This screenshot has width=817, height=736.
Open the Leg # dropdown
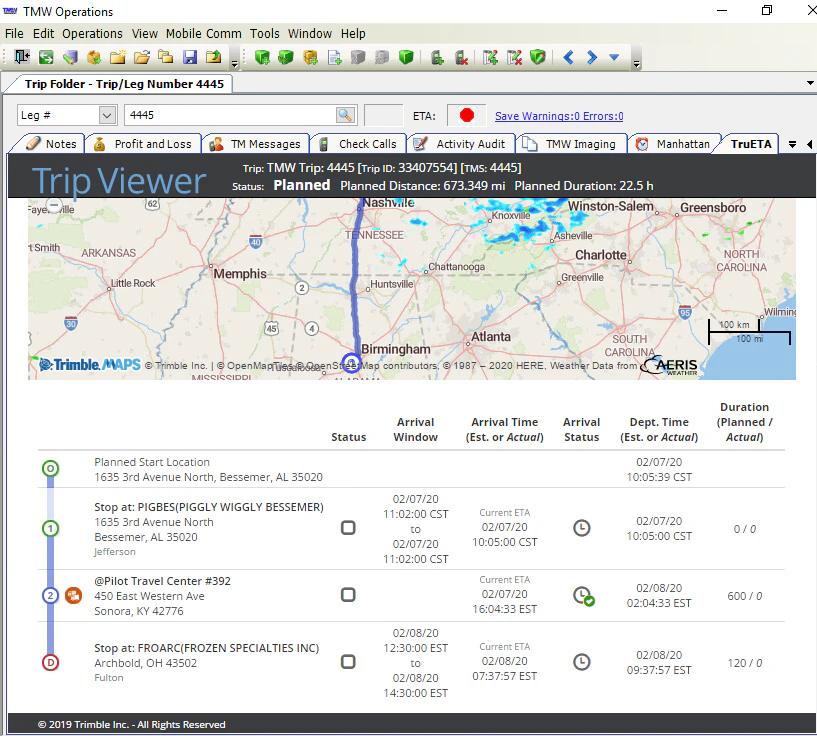click(107, 116)
